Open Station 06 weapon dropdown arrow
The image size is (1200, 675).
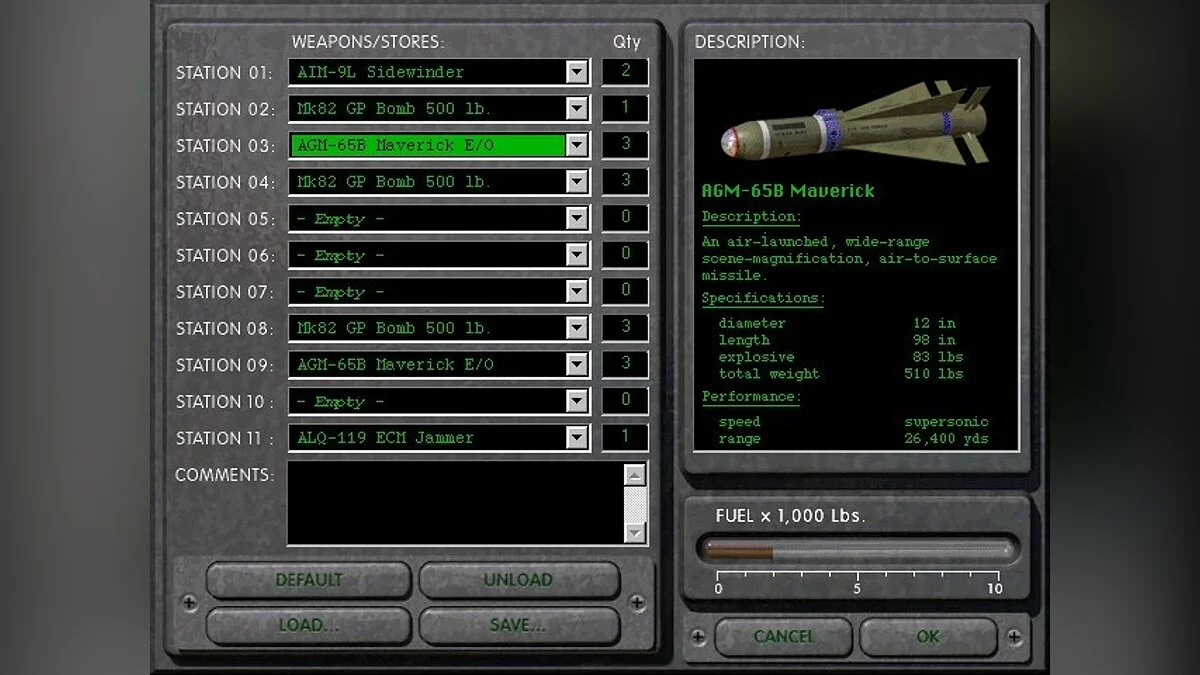point(577,255)
